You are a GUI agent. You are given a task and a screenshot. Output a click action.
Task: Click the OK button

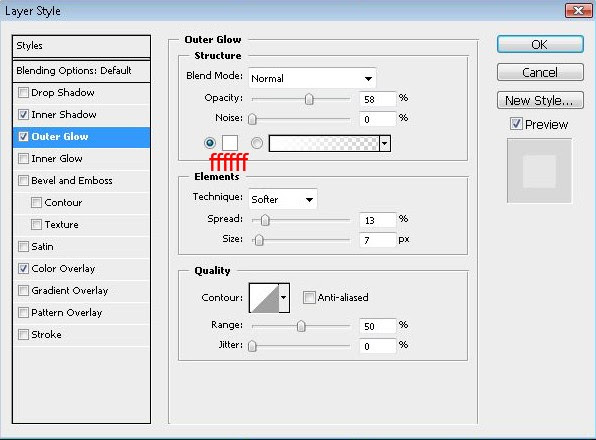(x=540, y=44)
